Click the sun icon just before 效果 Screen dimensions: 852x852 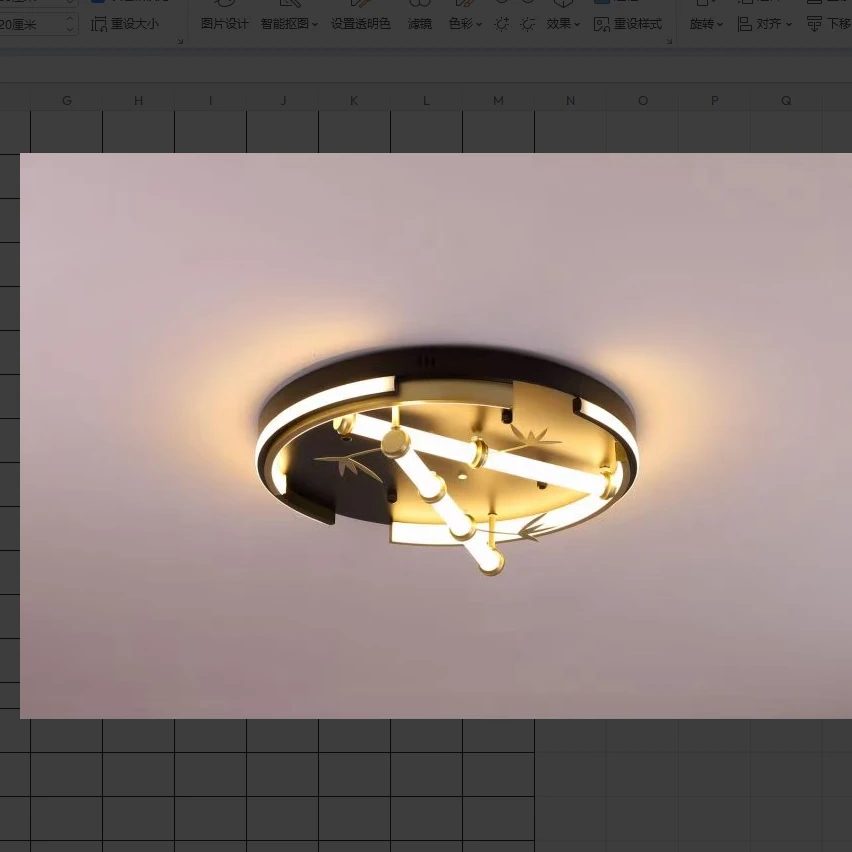pos(528,24)
